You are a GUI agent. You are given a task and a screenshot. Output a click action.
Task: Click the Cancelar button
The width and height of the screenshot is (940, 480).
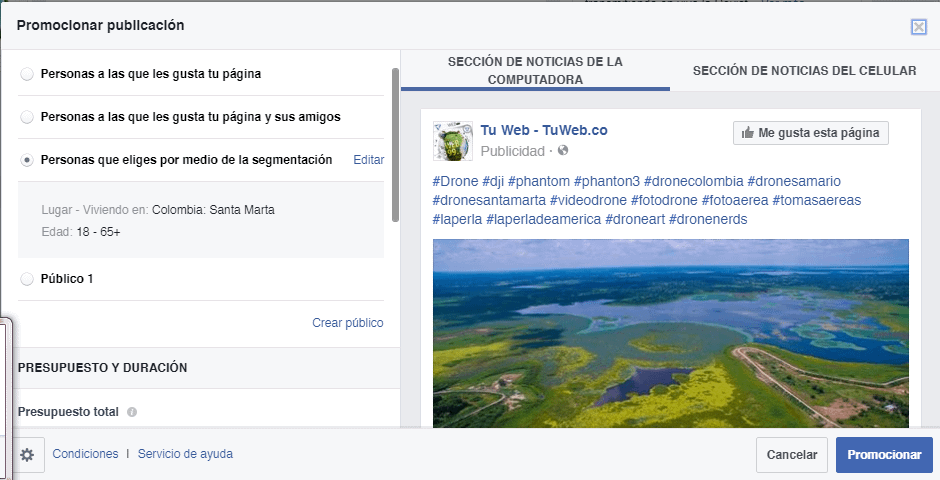point(792,455)
